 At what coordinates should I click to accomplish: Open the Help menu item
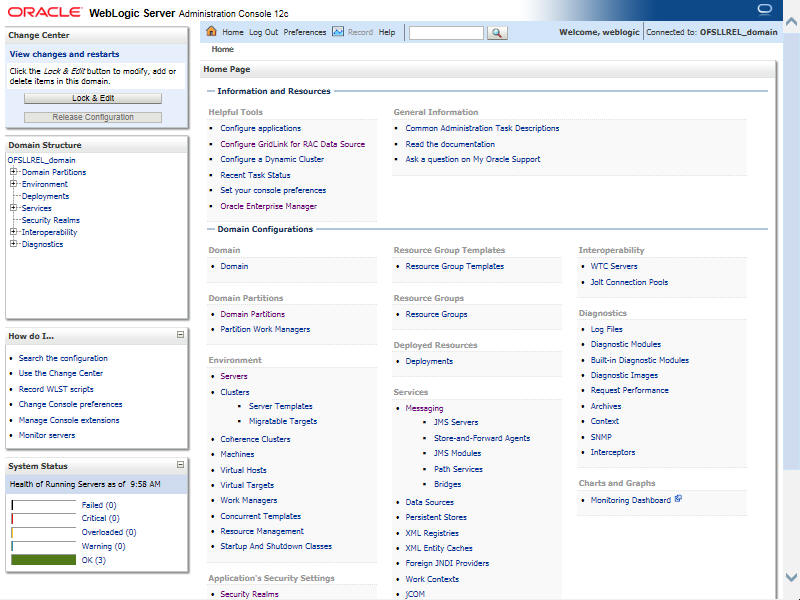pos(387,32)
